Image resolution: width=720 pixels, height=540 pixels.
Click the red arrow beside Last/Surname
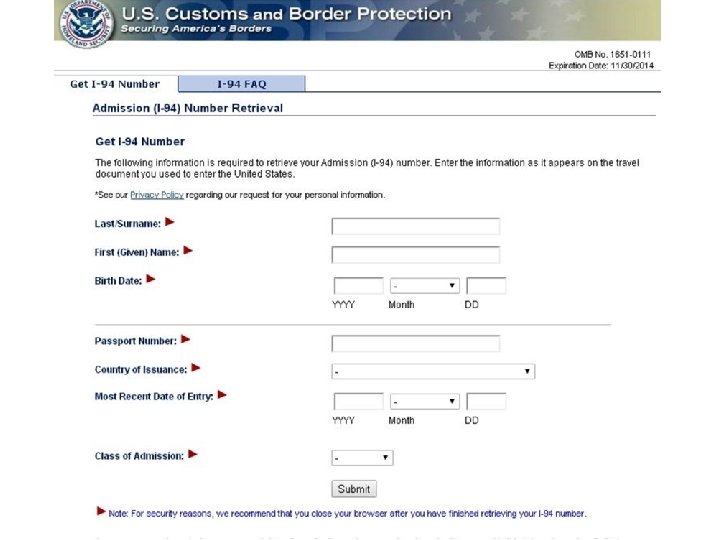point(170,222)
